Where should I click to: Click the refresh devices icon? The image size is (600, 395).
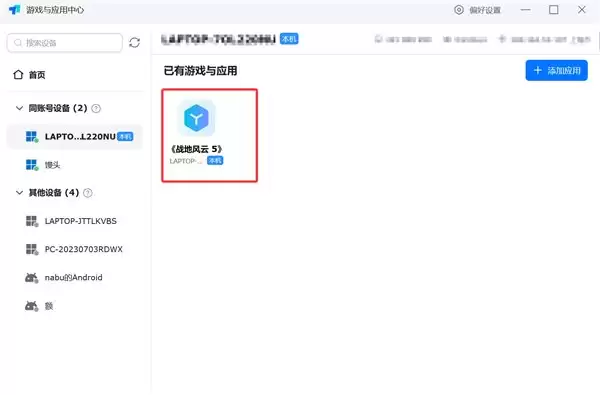tap(134, 42)
